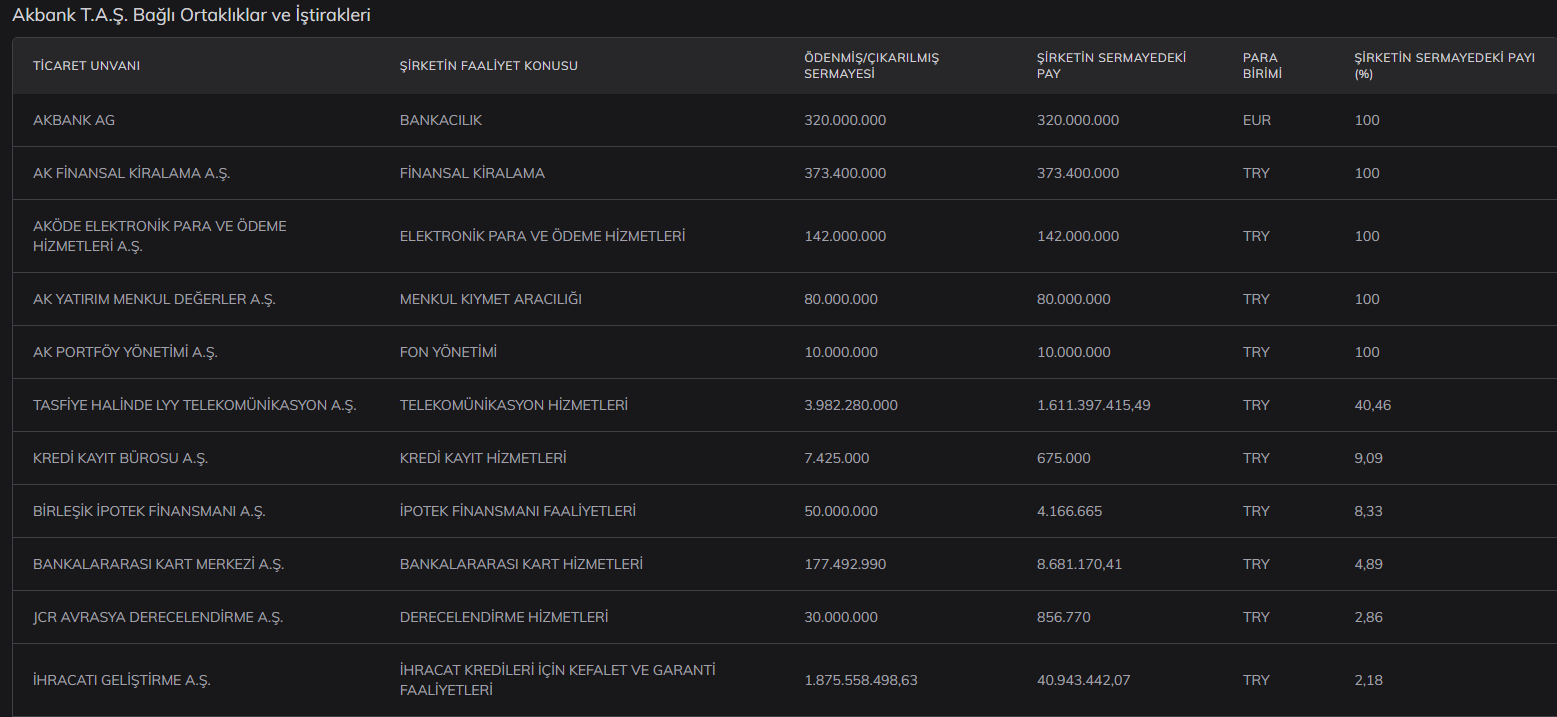Click the 'ŞİRKETİN FAALİYET KONUSU' column header

pyautogui.click(x=489, y=66)
